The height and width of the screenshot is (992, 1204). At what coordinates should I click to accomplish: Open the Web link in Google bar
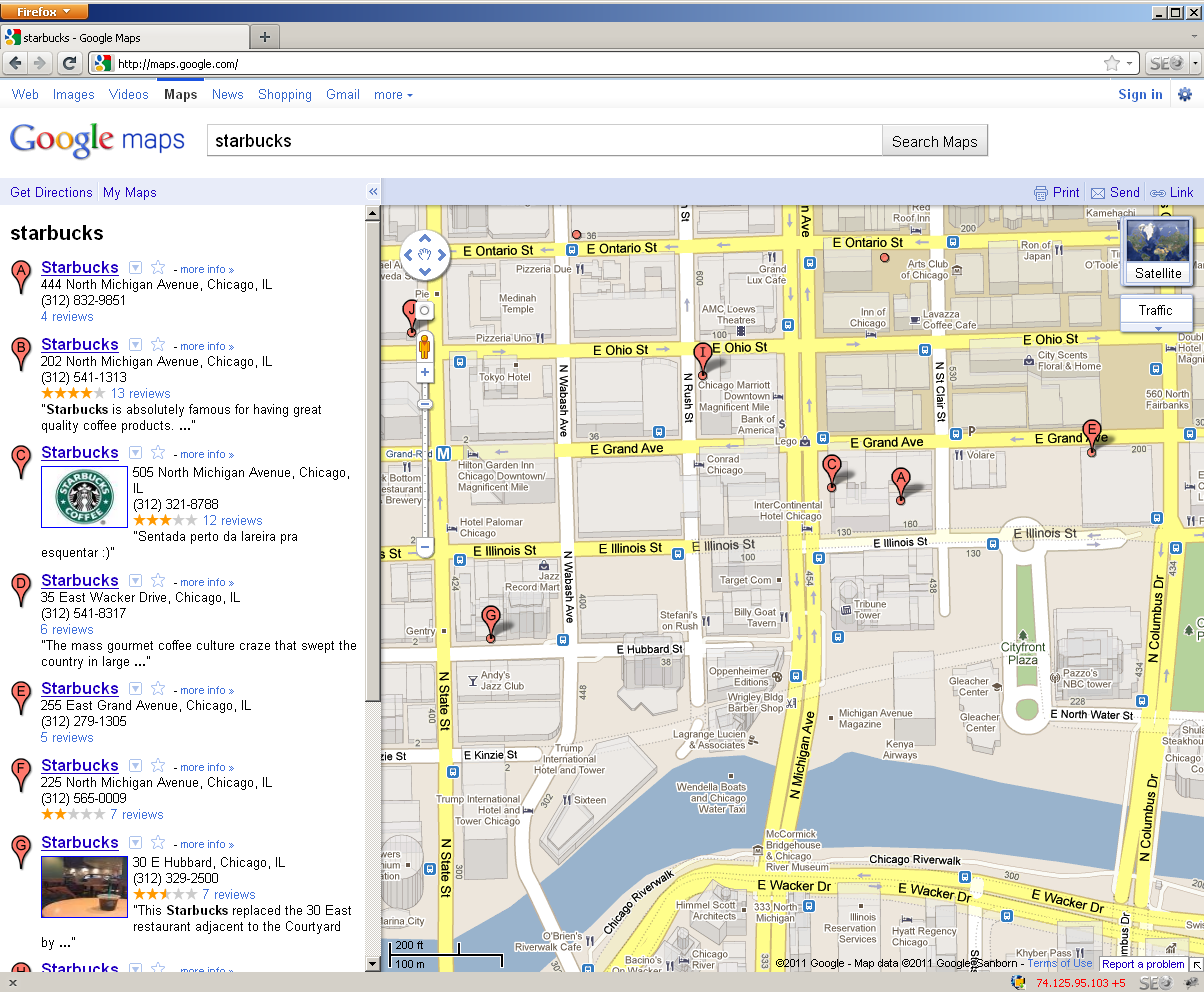tap(25, 95)
